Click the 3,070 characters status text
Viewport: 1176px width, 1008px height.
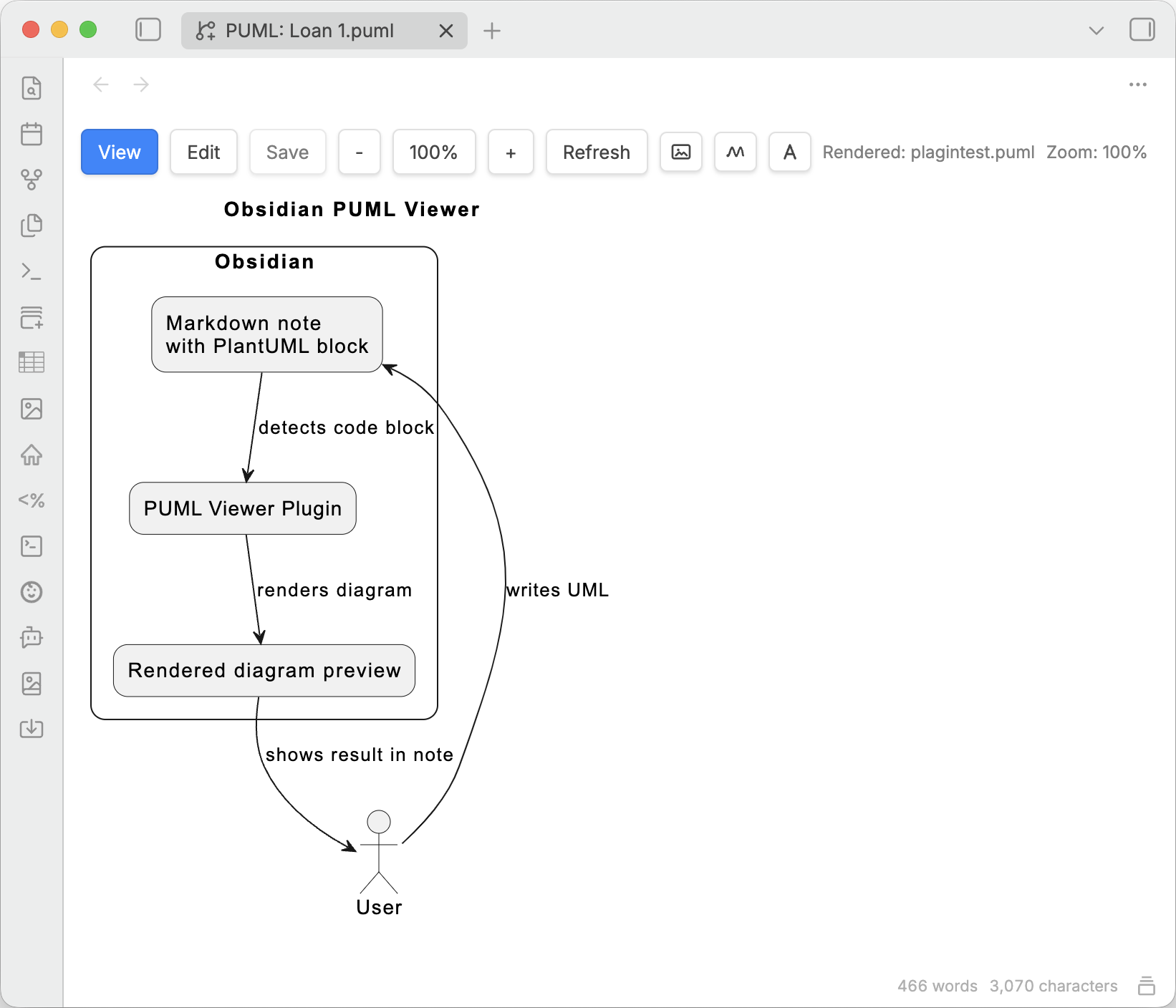pos(1054,986)
